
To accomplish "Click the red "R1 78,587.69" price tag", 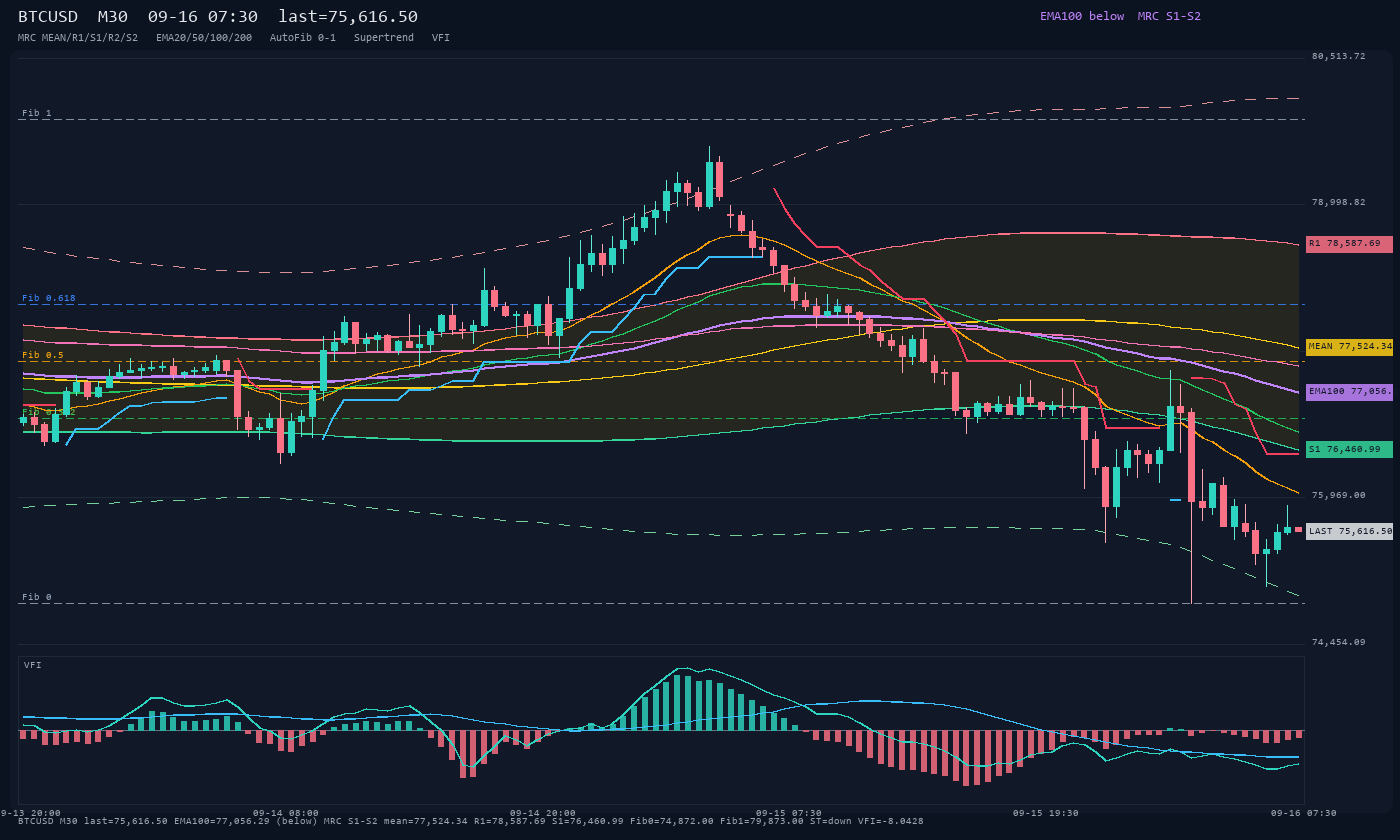I will (x=1349, y=244).
